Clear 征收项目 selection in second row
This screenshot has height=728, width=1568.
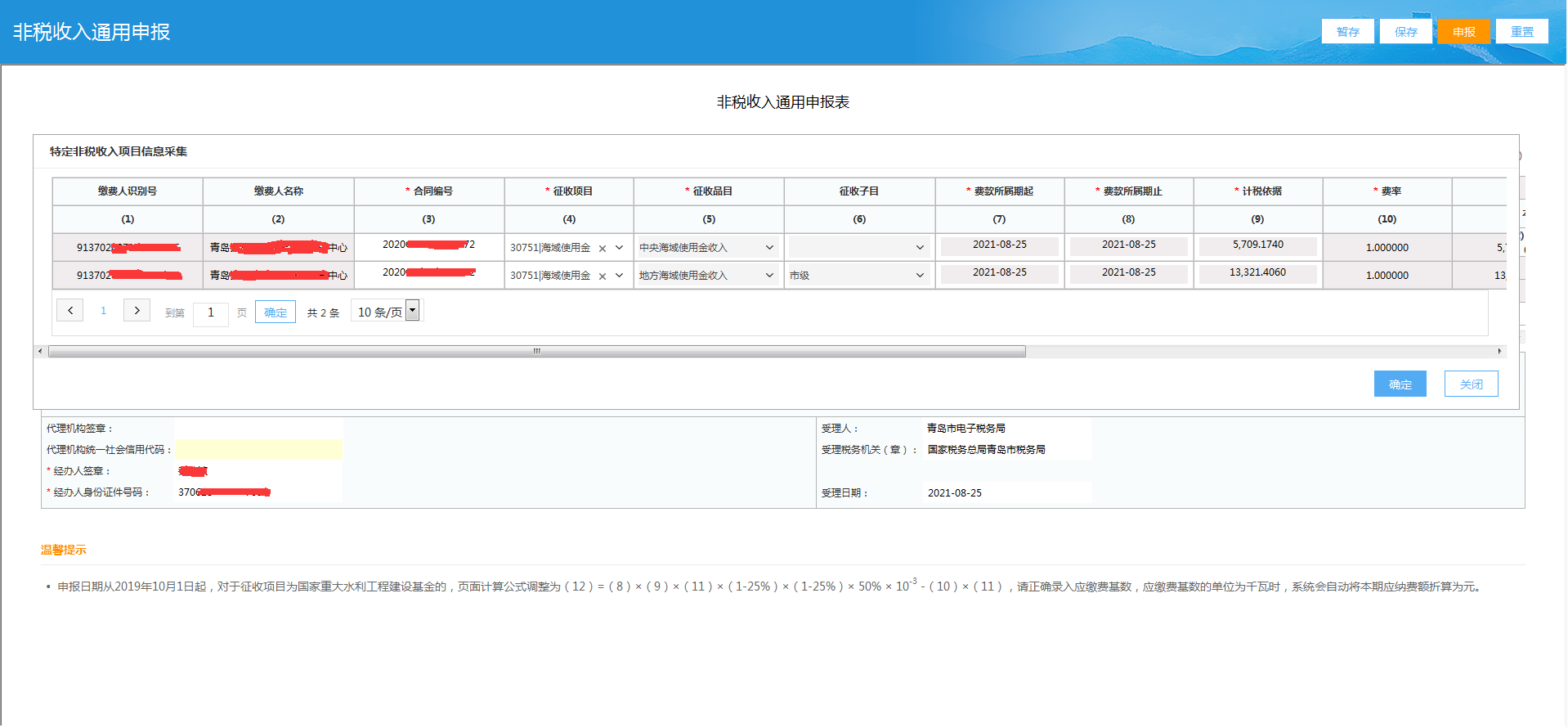click(603, 276)
